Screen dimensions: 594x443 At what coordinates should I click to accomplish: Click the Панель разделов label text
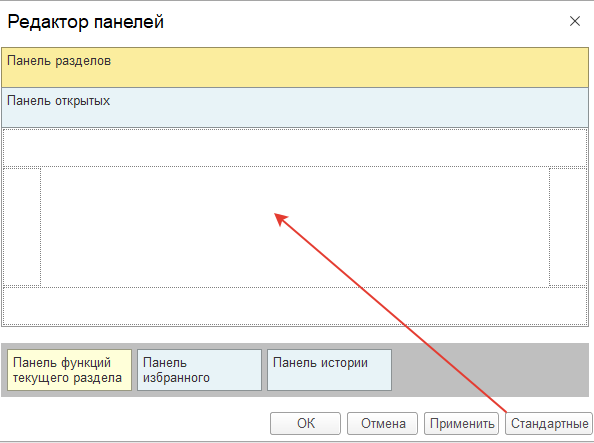[x=59, y=61]
